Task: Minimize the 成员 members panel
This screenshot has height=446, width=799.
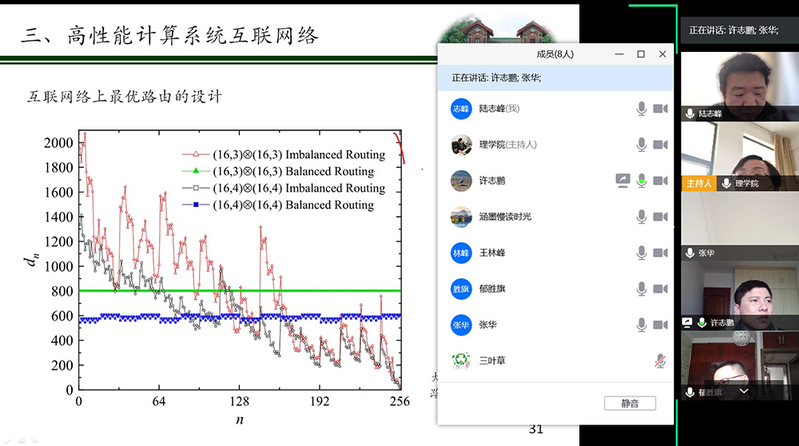Action: pos(617,54)
